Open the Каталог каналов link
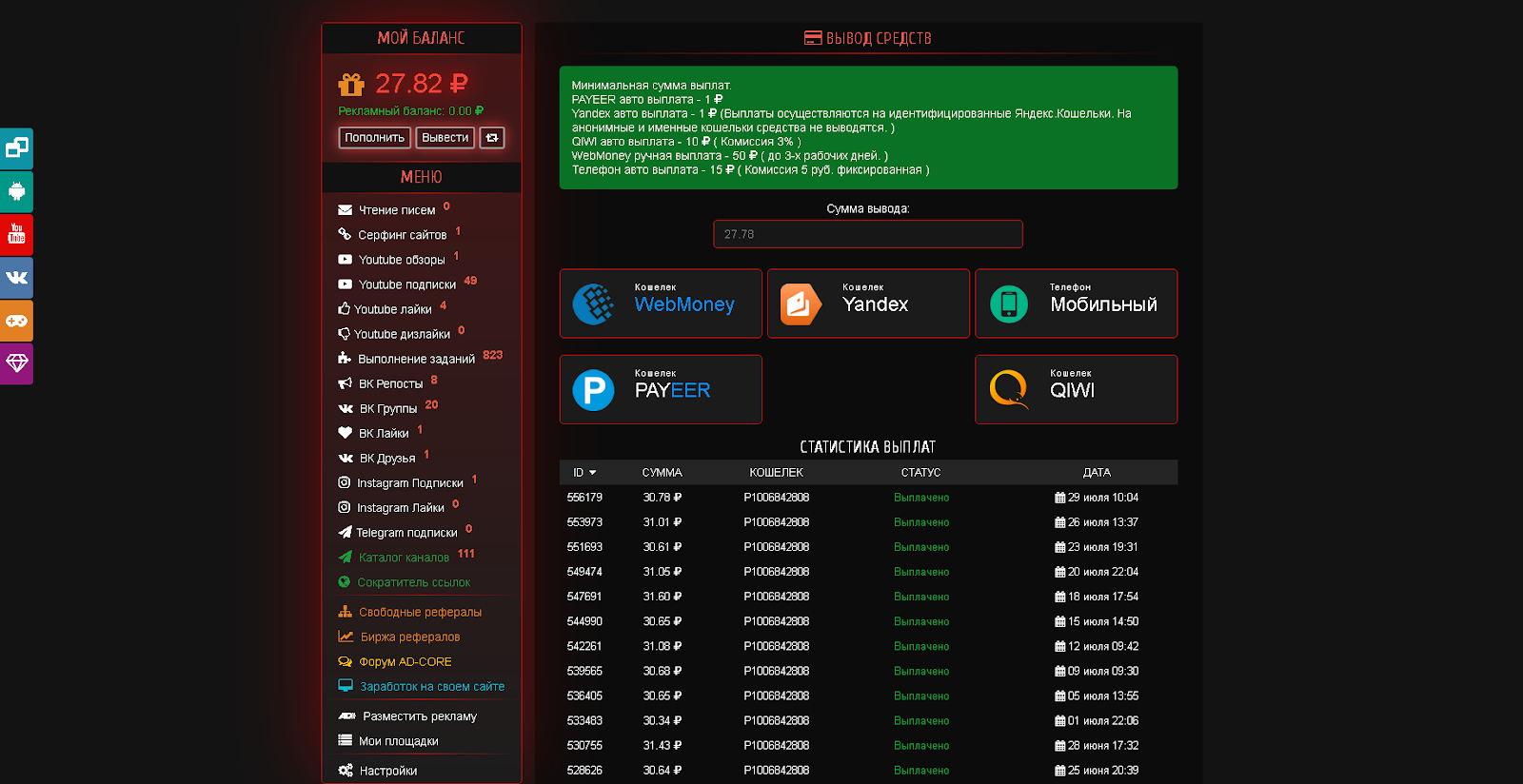 [x=404, y=558]
